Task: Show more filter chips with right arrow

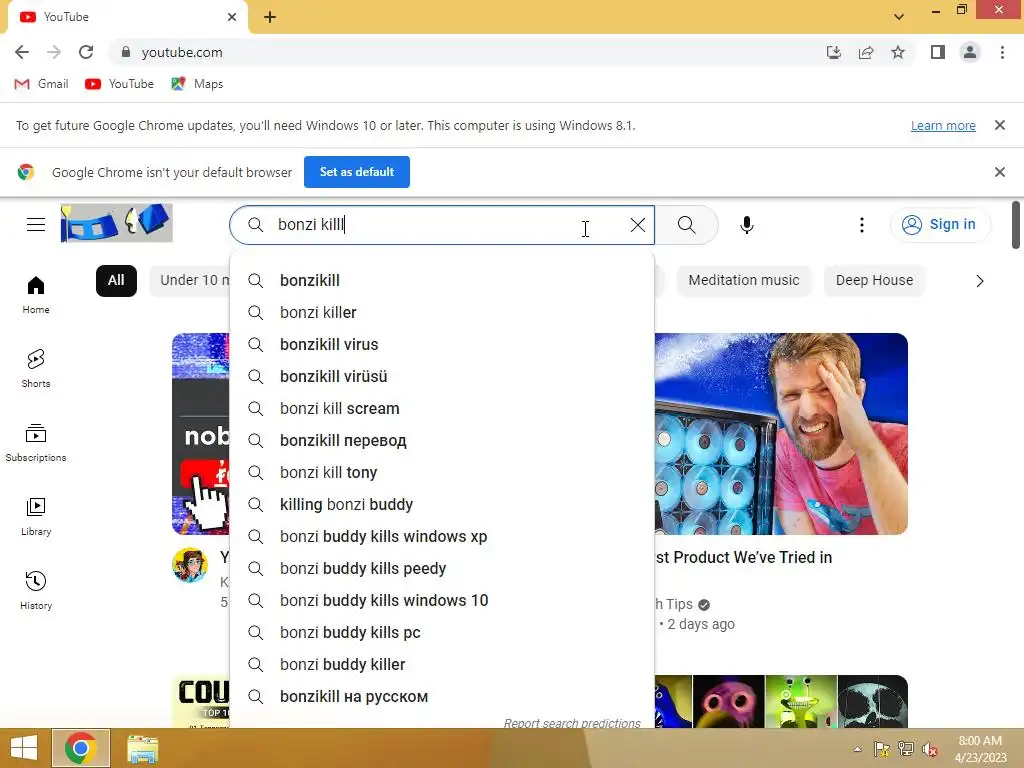Action: [980, 281]
